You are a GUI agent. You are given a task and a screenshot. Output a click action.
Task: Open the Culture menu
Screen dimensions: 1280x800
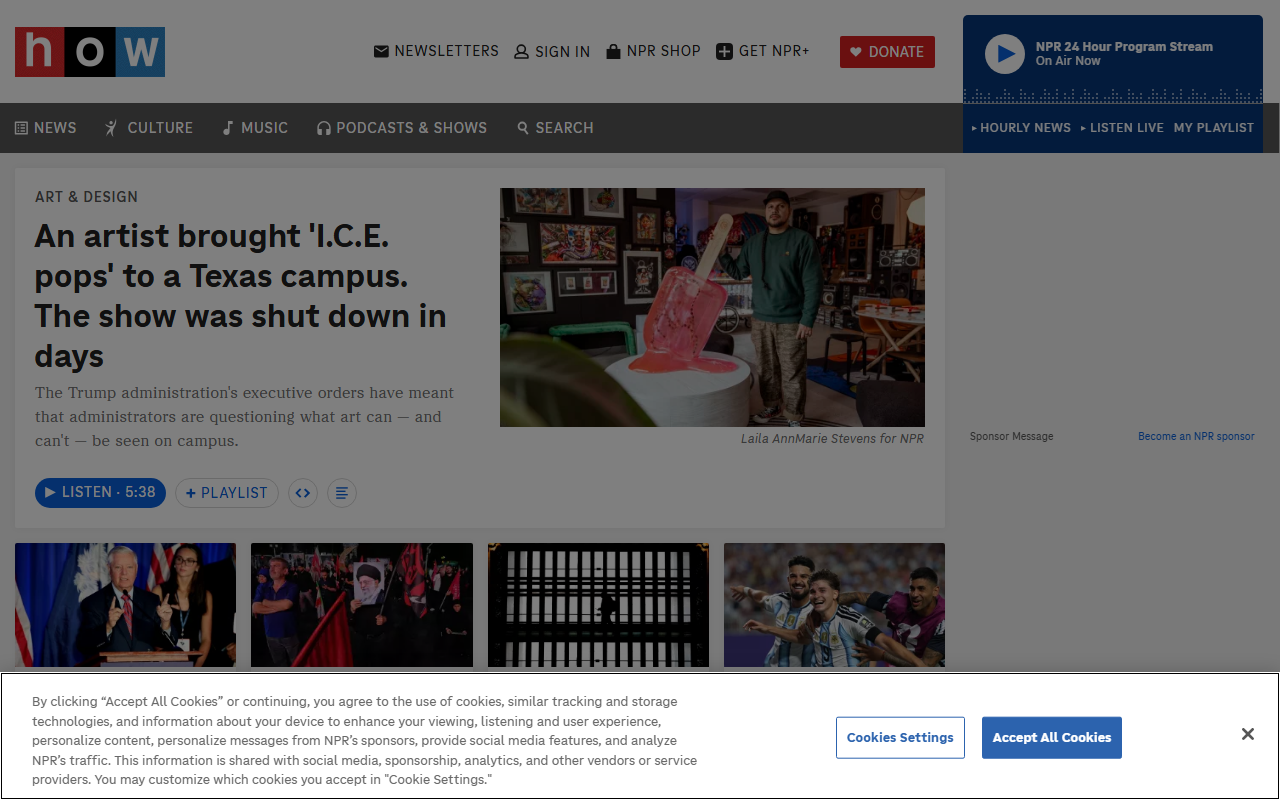pyautogui.click(x=149, y=128)
